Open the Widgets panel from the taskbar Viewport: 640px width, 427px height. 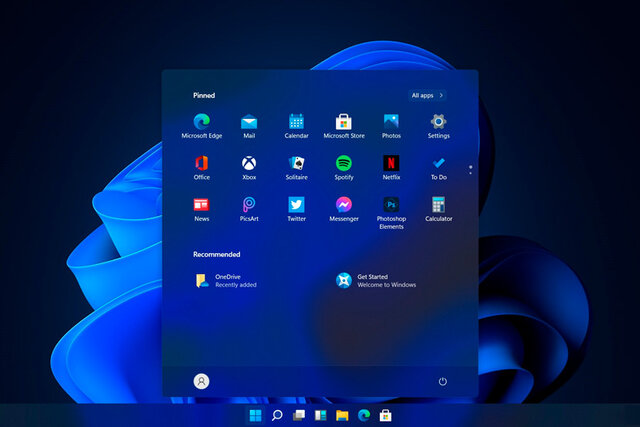(320, 416)
